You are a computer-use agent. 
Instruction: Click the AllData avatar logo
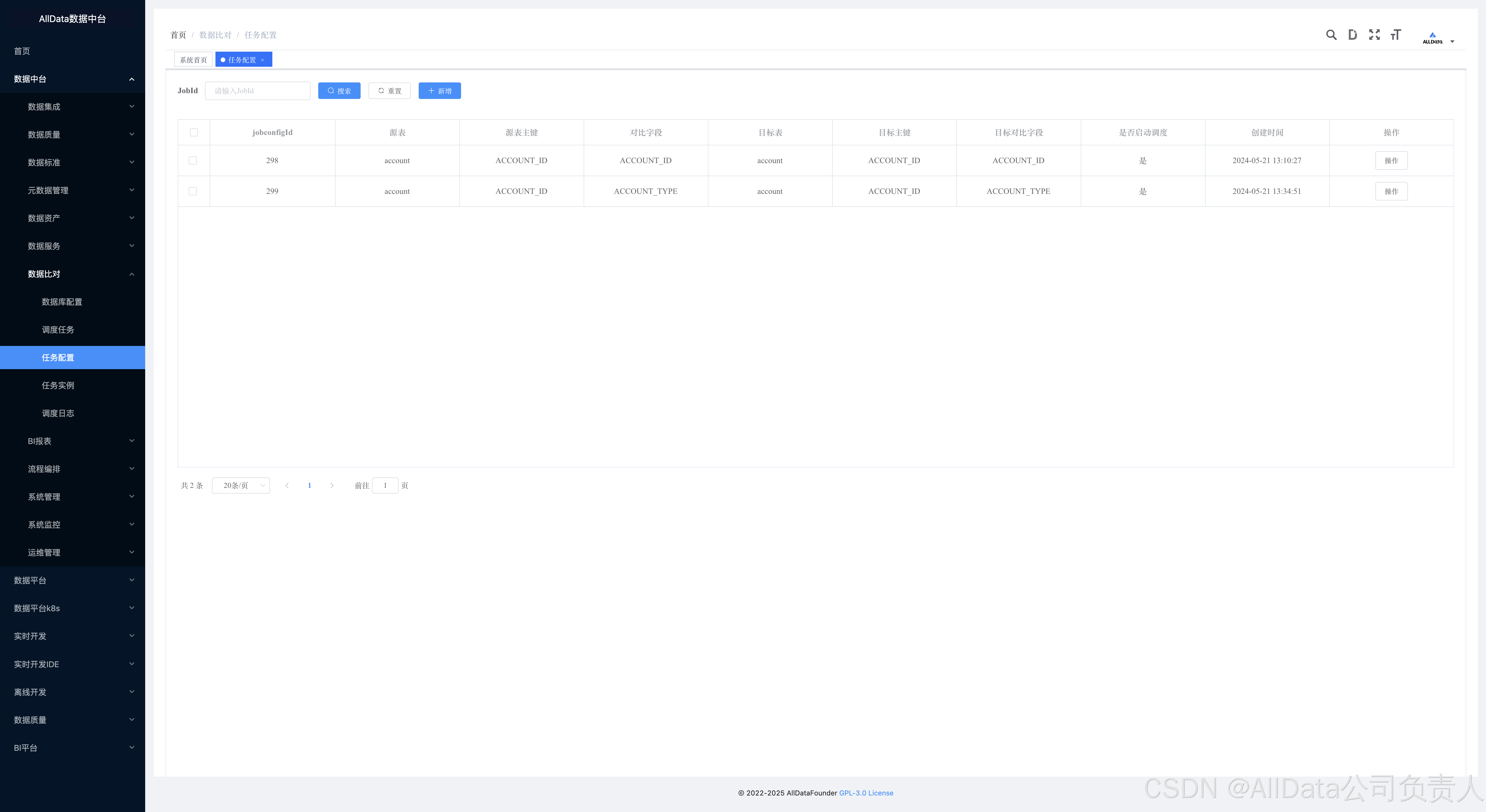click(1432, 38)
